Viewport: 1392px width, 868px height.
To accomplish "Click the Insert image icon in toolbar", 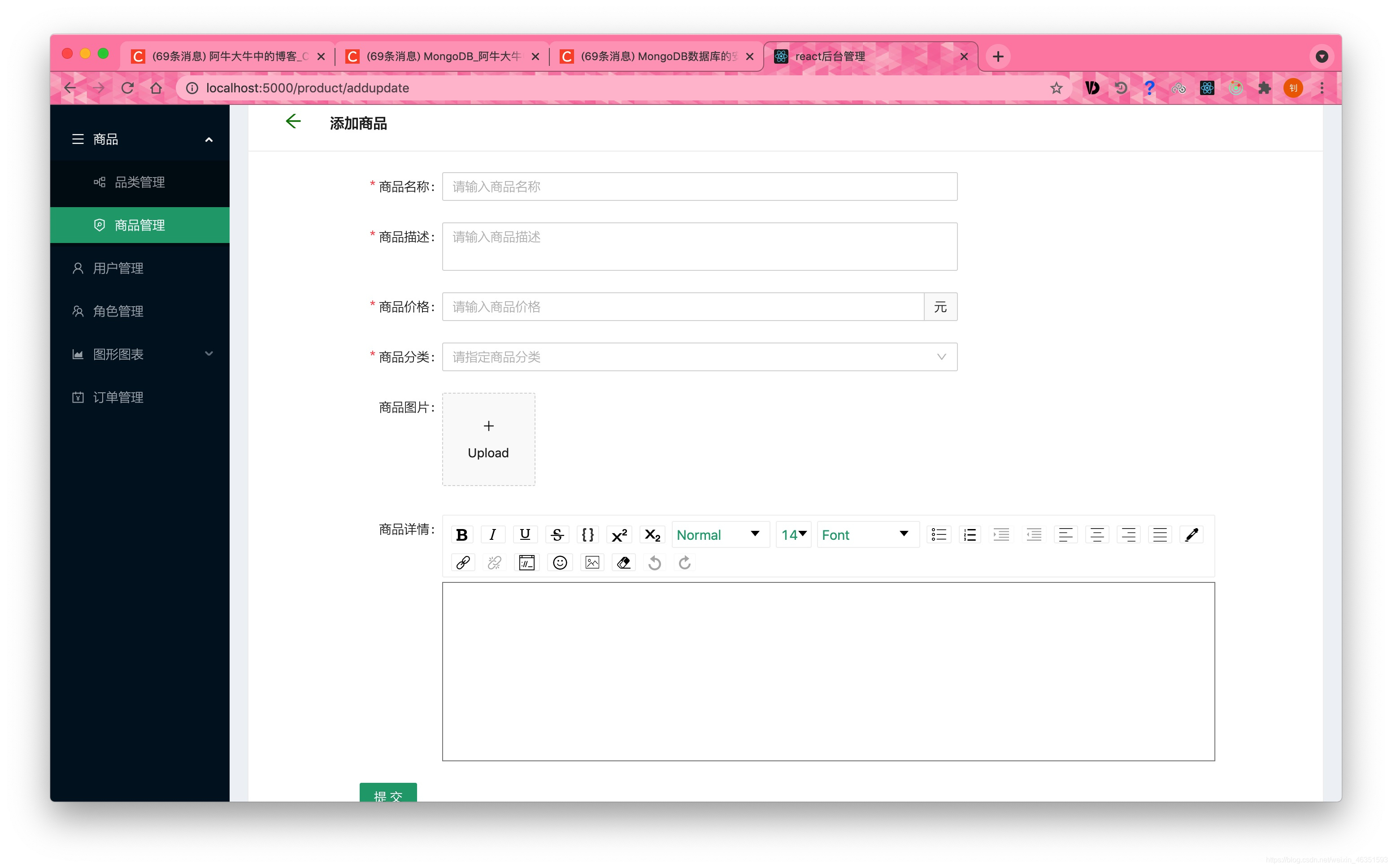I will pos(592,562).
